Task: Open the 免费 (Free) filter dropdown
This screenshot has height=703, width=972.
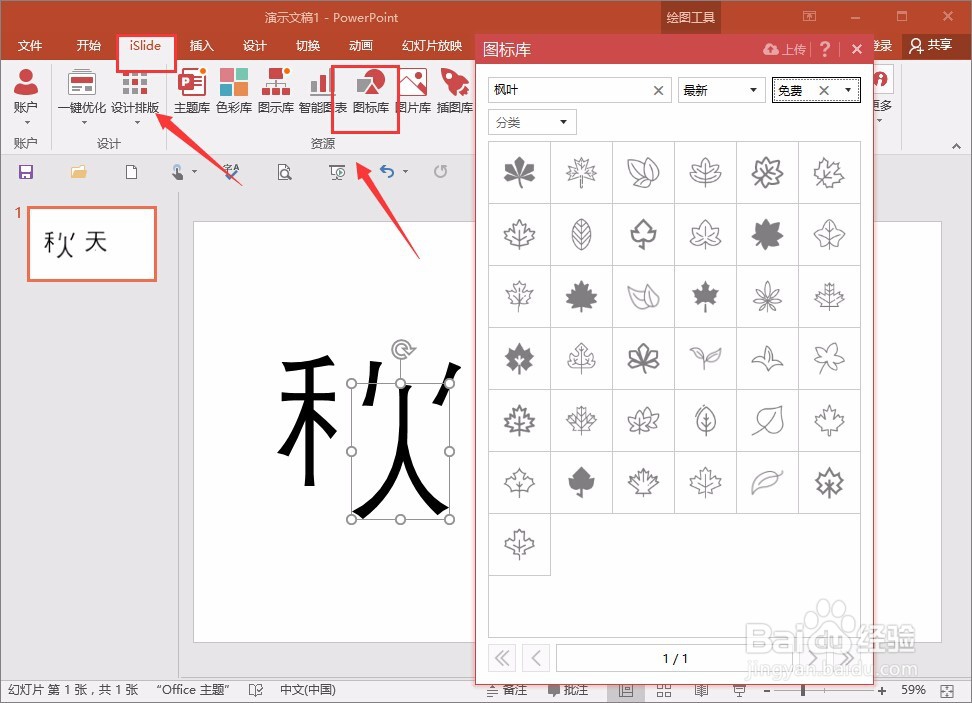Action: click(849, 90)
